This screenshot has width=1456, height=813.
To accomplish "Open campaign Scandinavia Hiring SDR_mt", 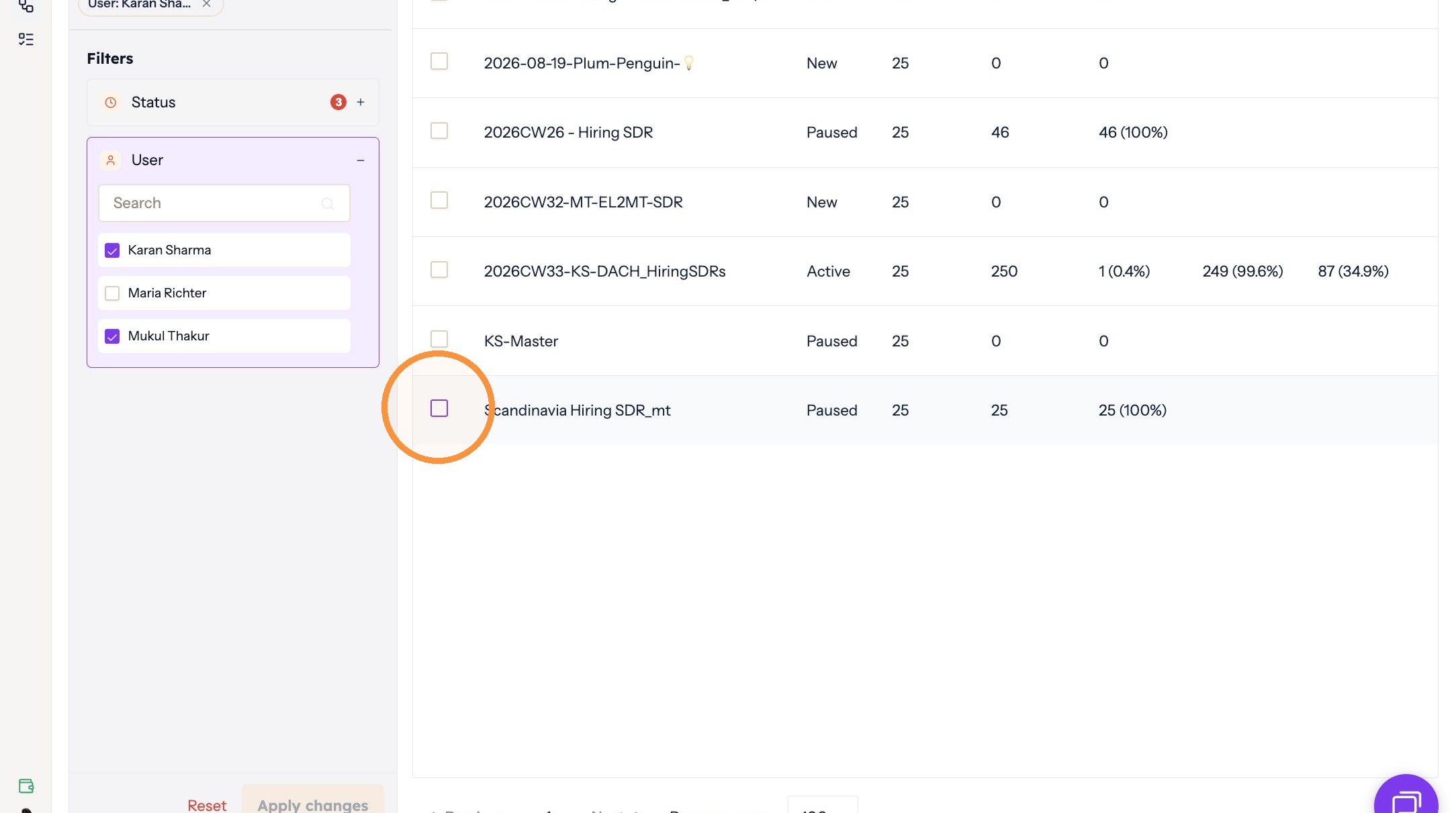I will pyautogui.click(x=577, y=410).
